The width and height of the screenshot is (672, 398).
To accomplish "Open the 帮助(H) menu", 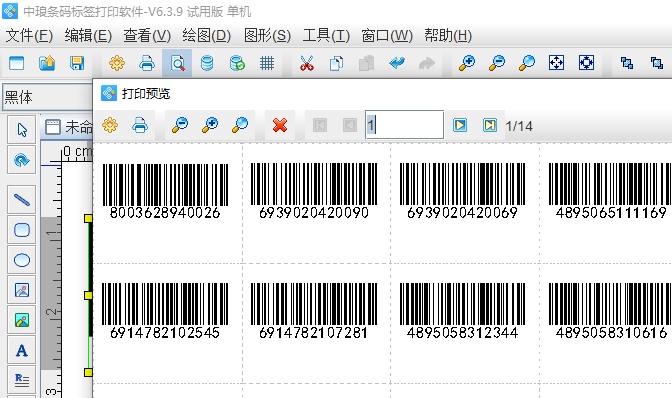I will click(448, 36).
